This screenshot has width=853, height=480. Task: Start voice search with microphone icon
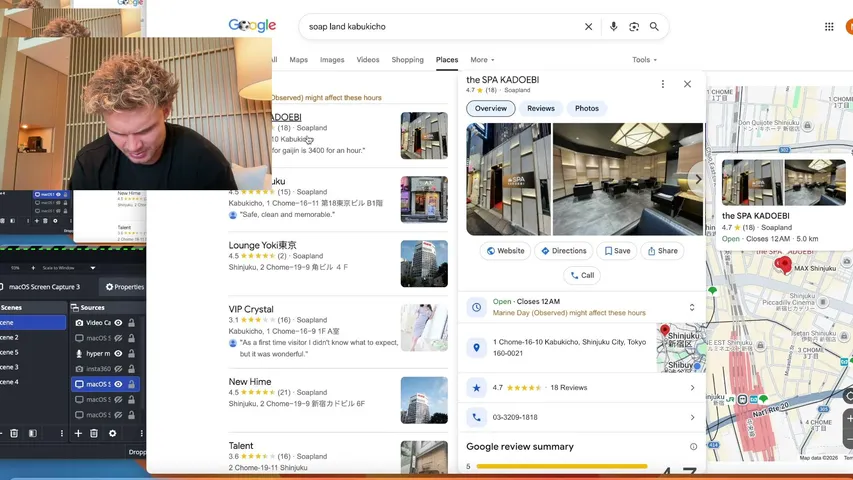(x=613, y=27)
